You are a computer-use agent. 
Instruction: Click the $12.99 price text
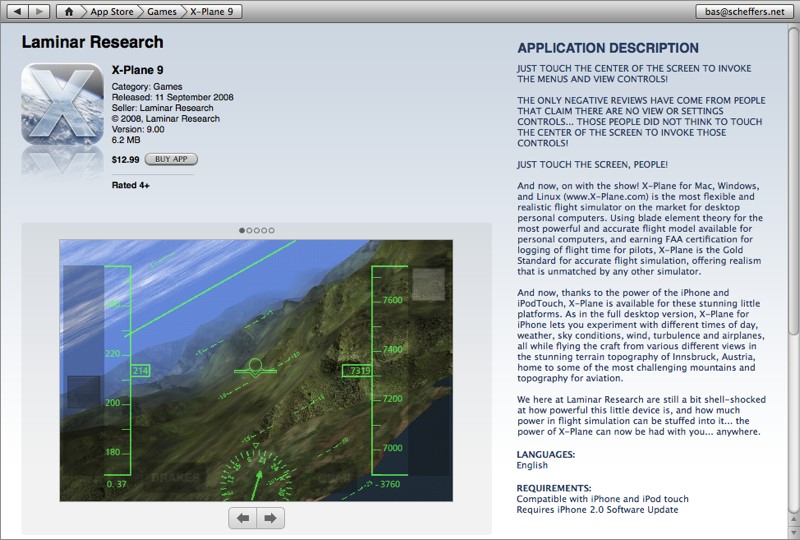(x=126, y=160)
